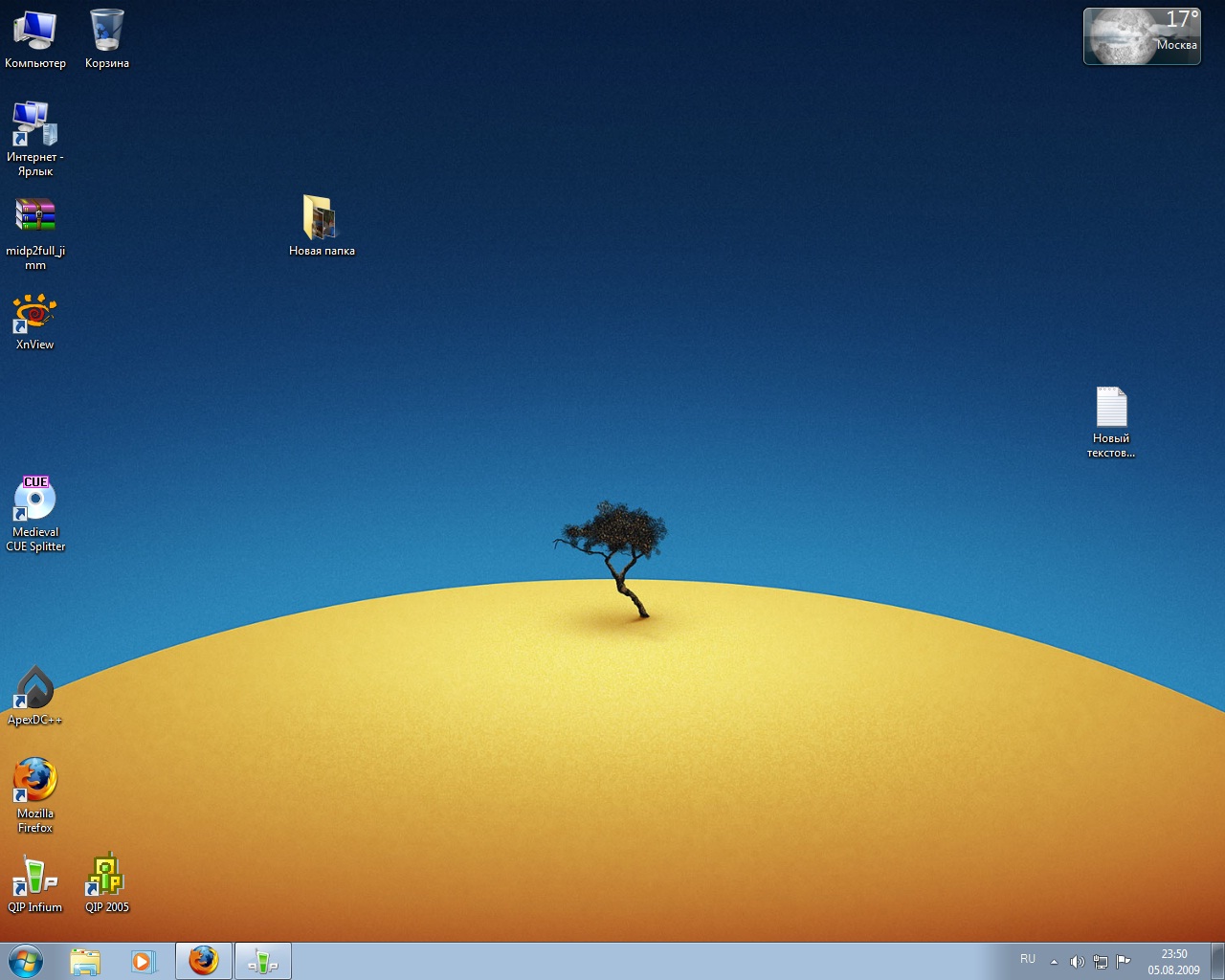This screenshot has height=980, width=1225.
Task: Launch Windows Media Player from taskbar
Action: tap(144, 961)
